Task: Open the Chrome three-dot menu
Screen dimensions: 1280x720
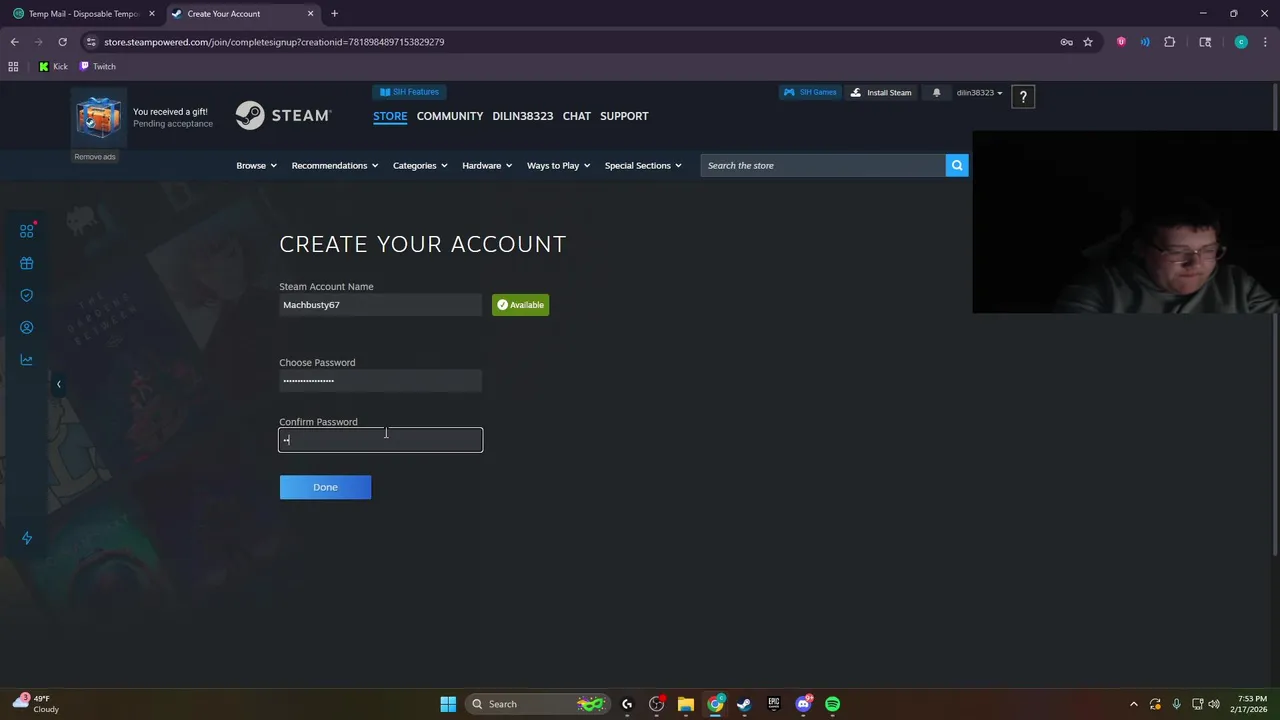Action: (x=1264, y=42)
